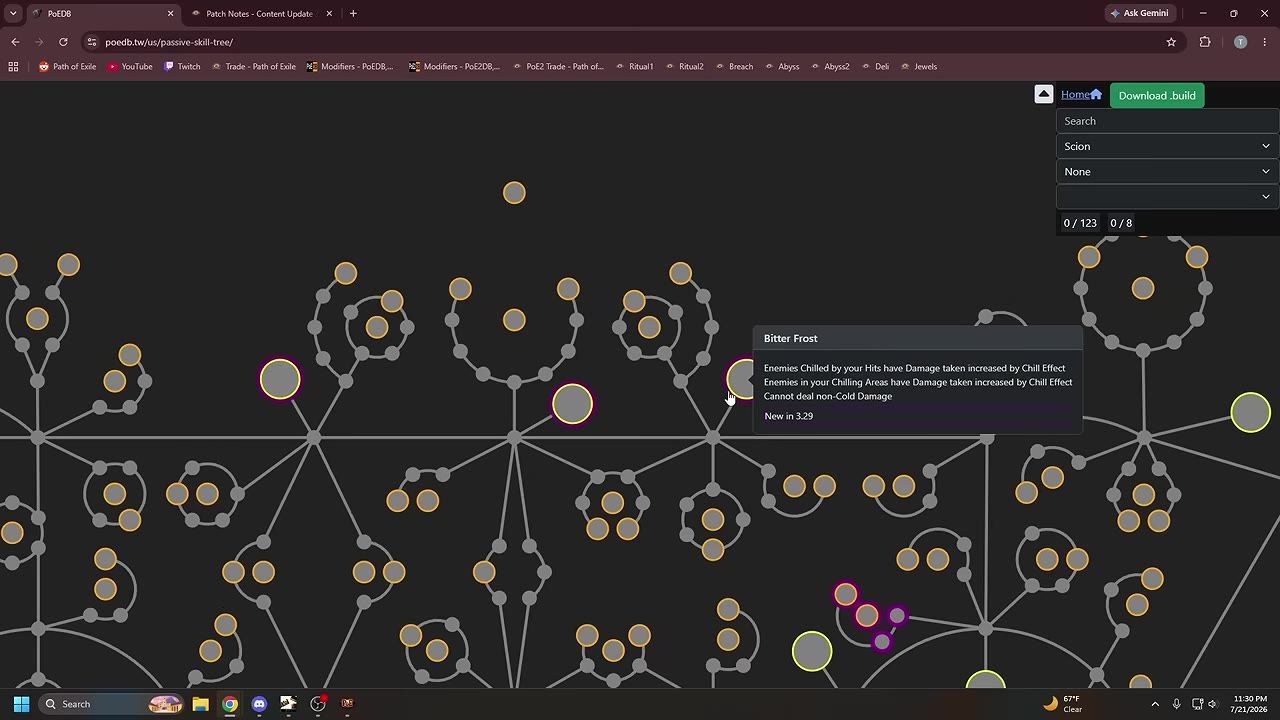Viewport: 1280px width, 720px height.
Task: Open Breach bookmark
Action: click(733, 67)
